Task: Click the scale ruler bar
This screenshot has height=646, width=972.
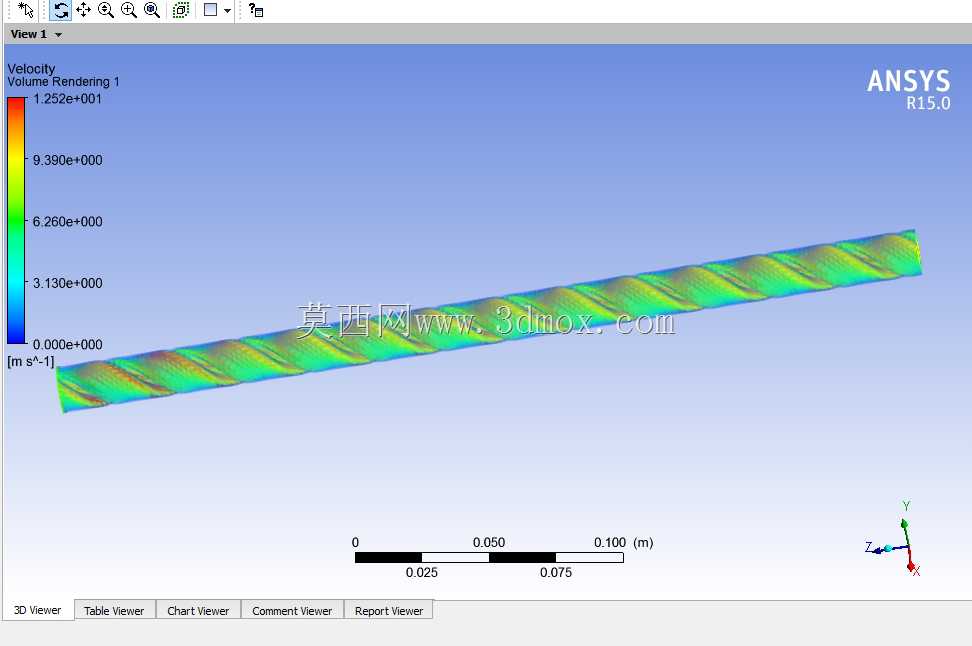Action: coord(489,557)
